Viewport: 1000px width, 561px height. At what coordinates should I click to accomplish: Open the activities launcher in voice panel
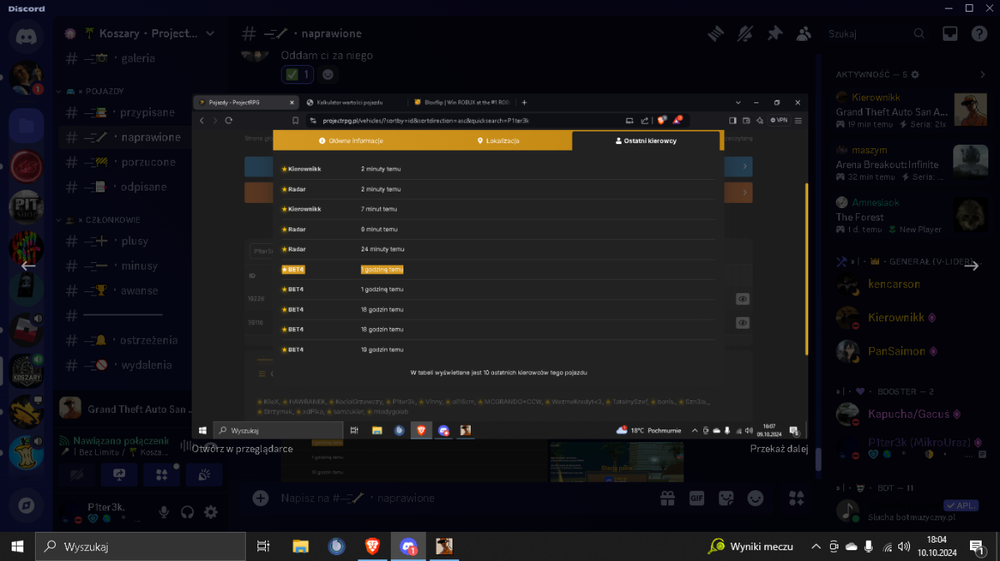[x=161, y=475]
